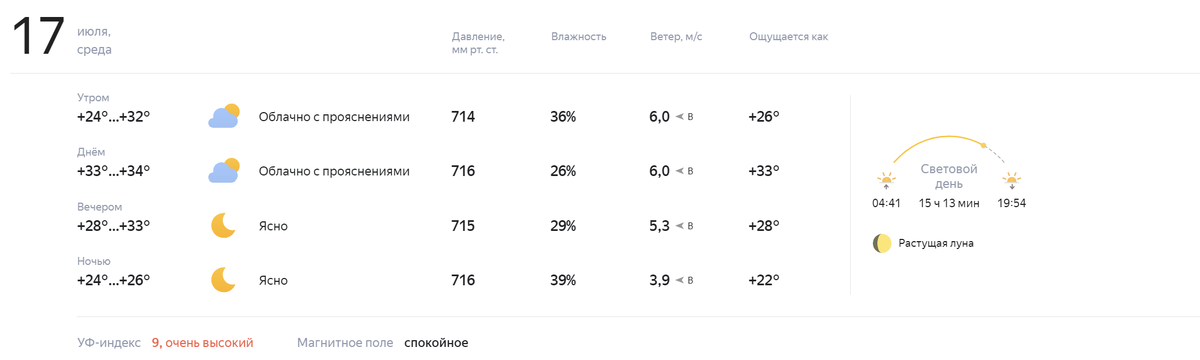Viewport: 1200px width, 360px height.
Task: Click the evening clear moon icon
Action: click(x=223, y=225)
